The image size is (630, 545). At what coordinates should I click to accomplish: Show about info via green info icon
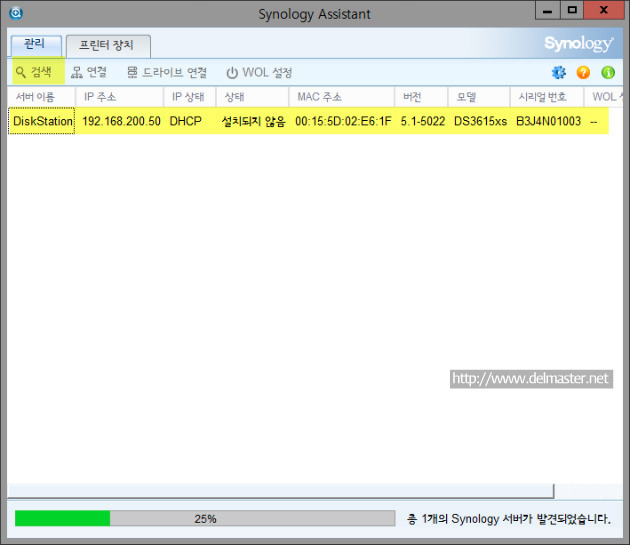tap(608, 73)
